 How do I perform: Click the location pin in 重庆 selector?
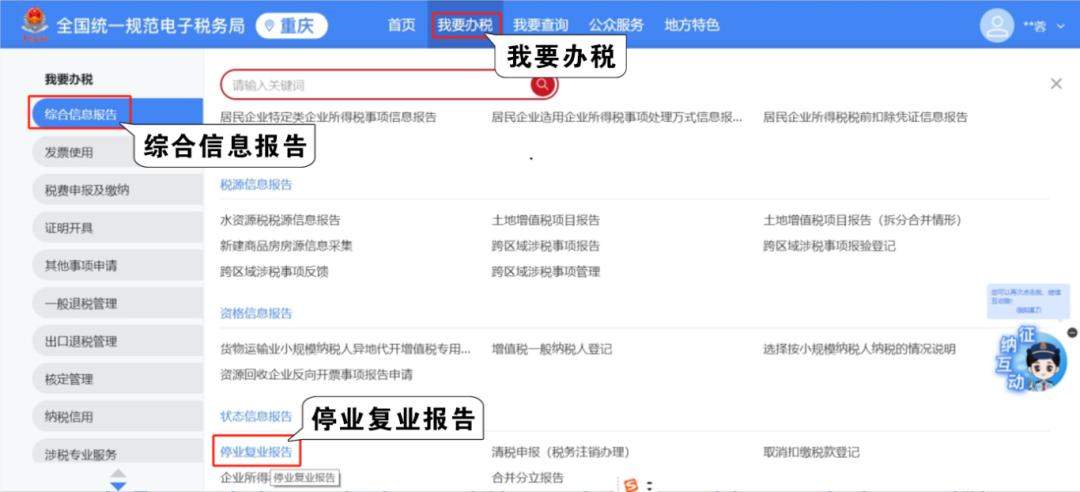[x=269, y=26]
